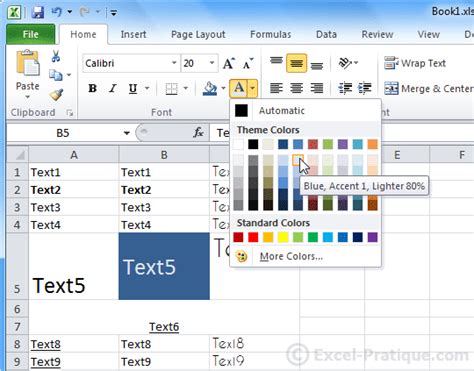This screenshot has height=371, width=474.
Task: Click the Borders icon
Action: click(171, 89)
